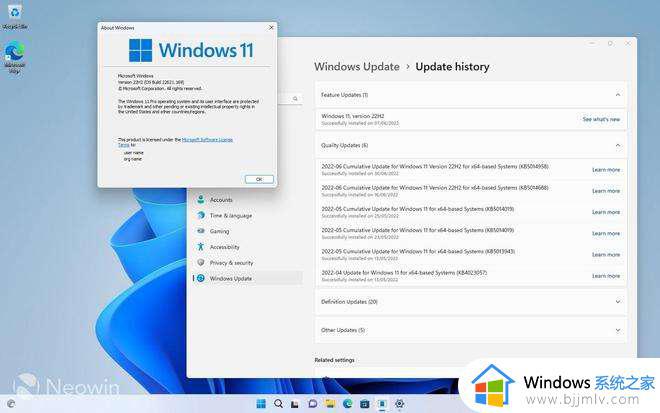
Task: Click Windows 11 logo in About dialog
Action: (191, 51)
